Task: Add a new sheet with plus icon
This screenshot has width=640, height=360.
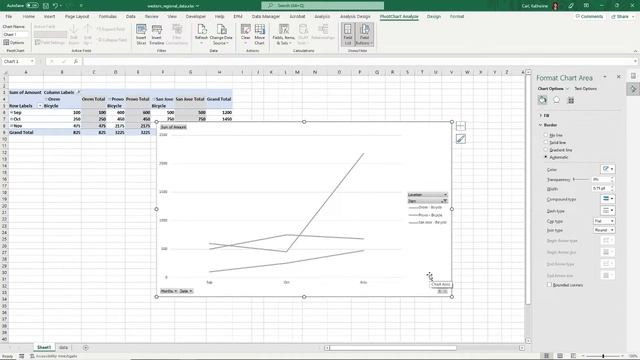Action: point(85,348)
